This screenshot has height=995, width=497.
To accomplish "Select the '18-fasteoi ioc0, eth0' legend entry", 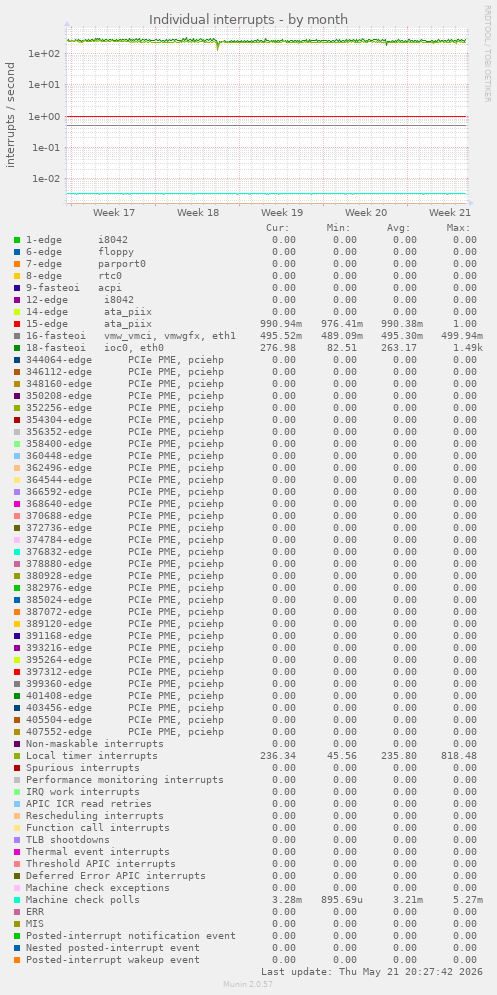I will (95, 348).
